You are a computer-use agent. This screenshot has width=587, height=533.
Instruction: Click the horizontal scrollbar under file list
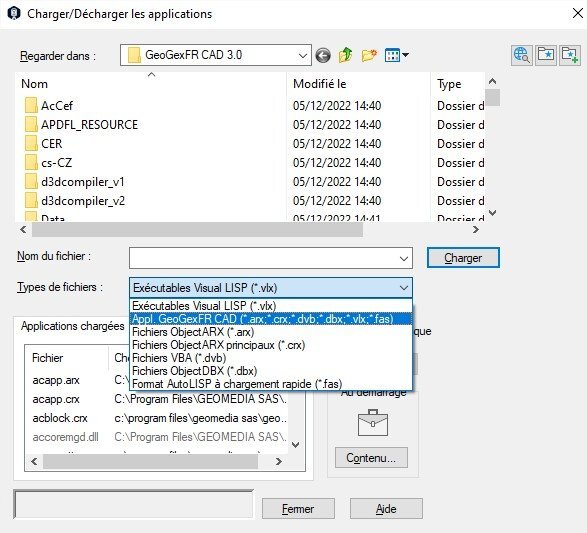[x=249, y=229]
